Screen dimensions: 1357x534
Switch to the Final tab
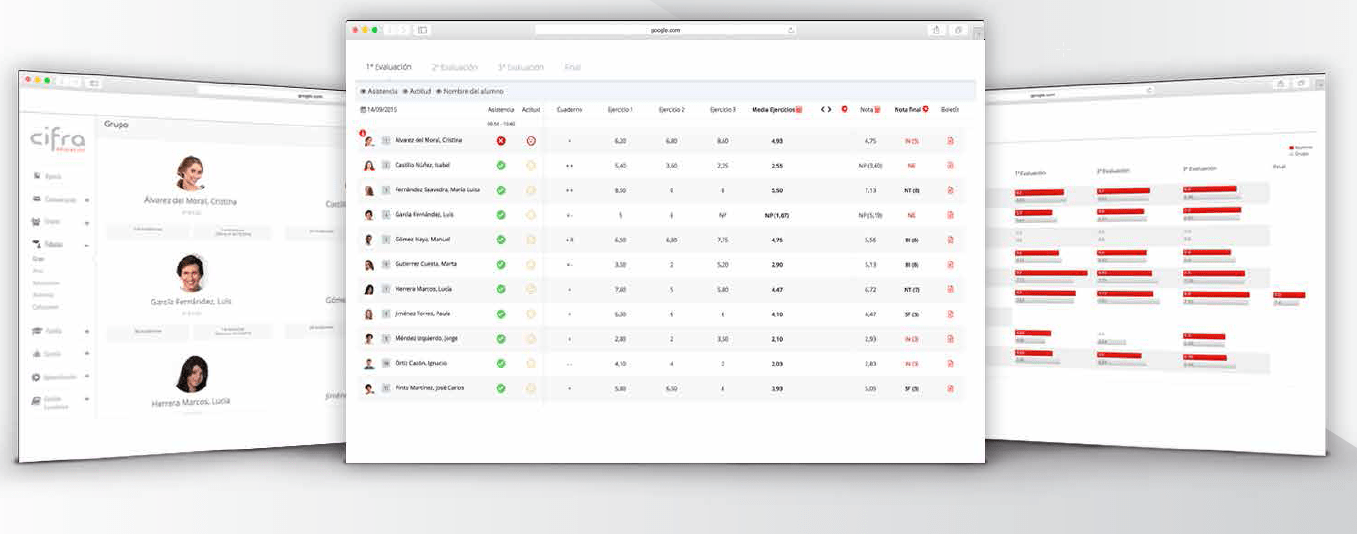click(x=572, y=67)
